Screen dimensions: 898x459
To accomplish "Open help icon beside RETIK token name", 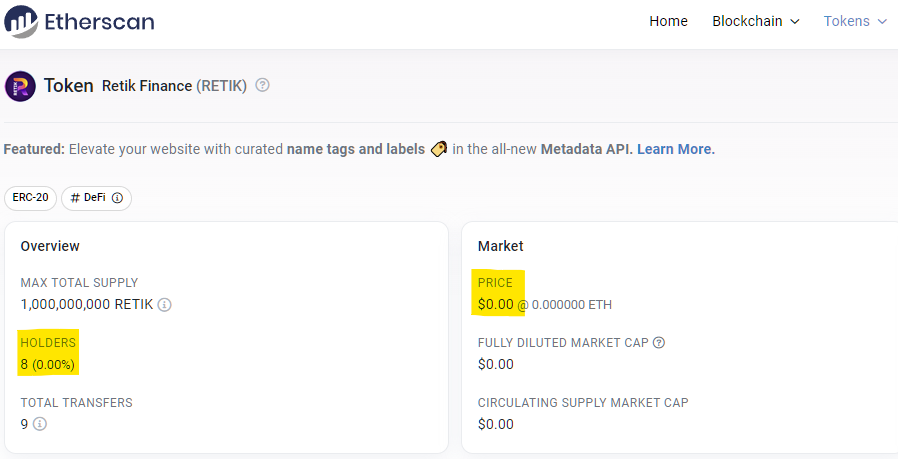I will (x=262, y=85).
